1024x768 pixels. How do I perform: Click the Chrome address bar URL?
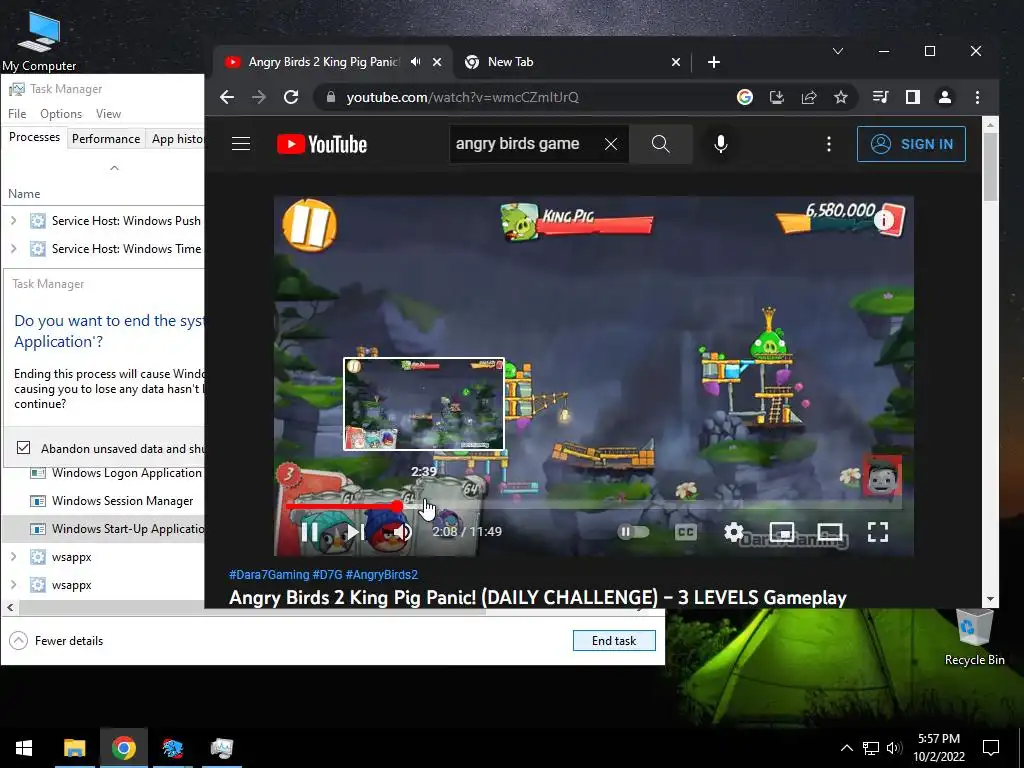click(462, 97)
